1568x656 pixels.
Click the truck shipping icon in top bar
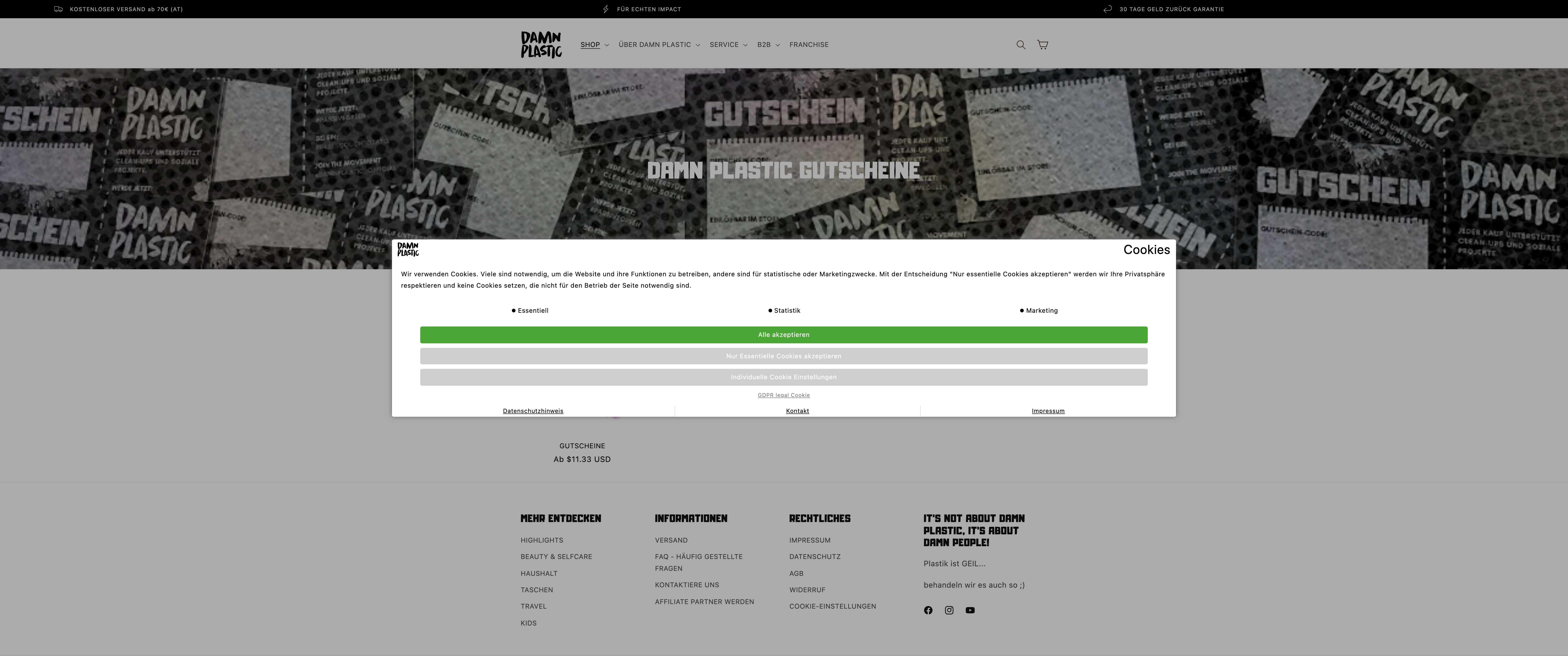[x=58, y=9]
